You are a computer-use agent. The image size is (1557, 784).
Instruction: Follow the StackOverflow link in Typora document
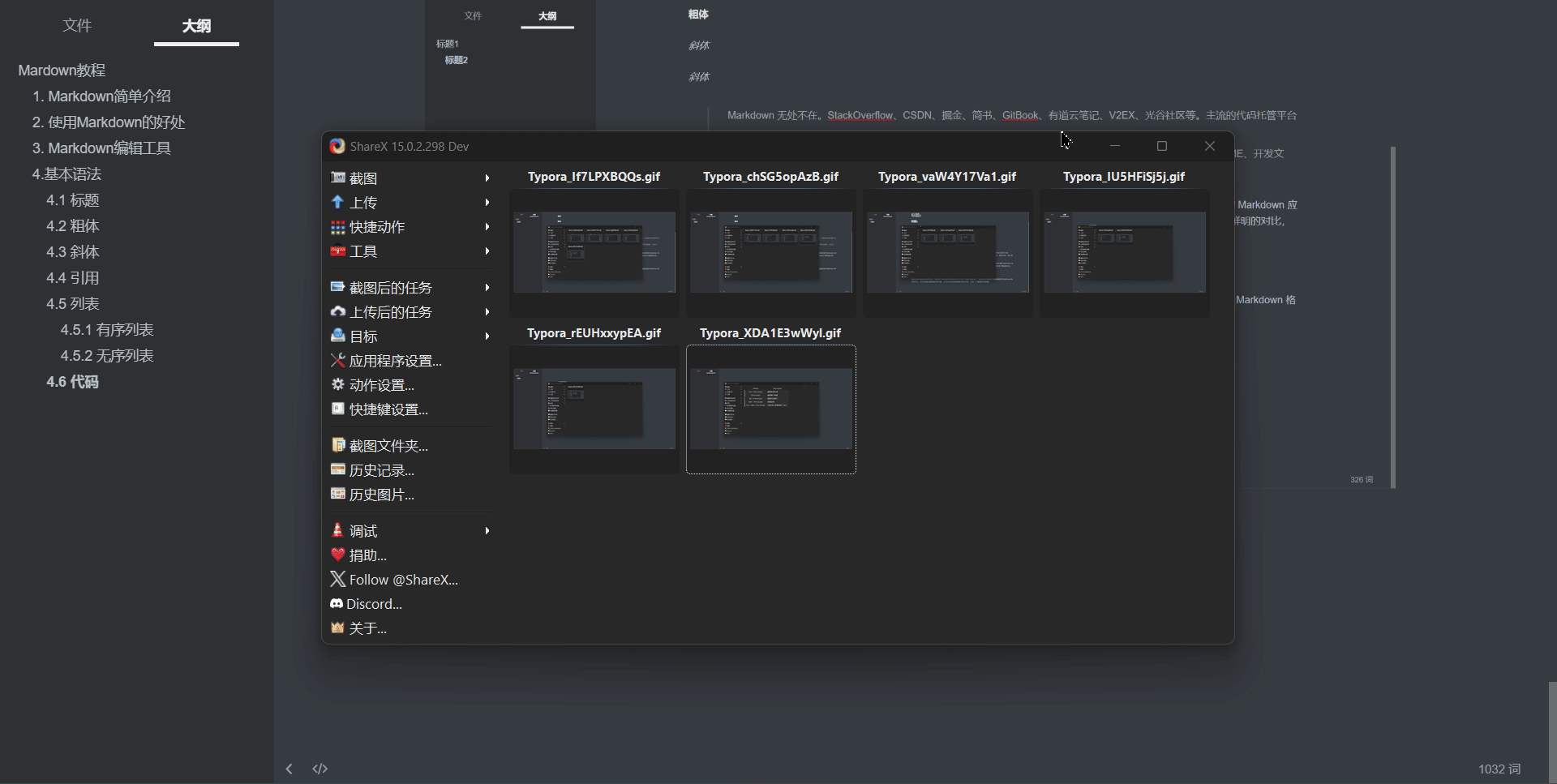[x=860, y=115]
